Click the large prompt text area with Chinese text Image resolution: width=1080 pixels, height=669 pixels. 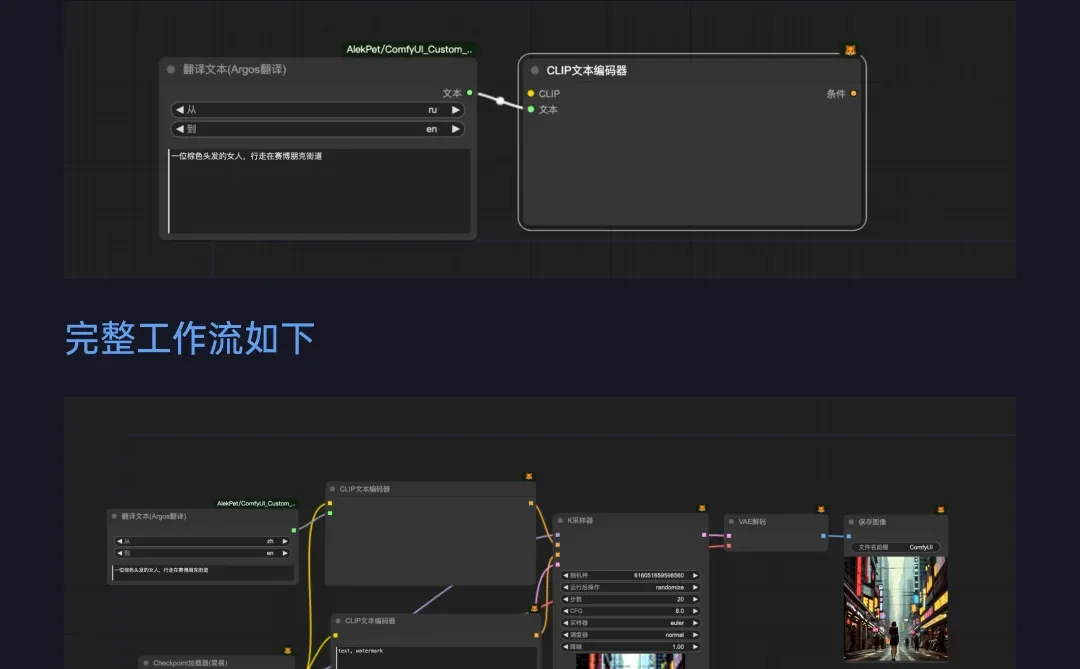[x=319, y=191]
